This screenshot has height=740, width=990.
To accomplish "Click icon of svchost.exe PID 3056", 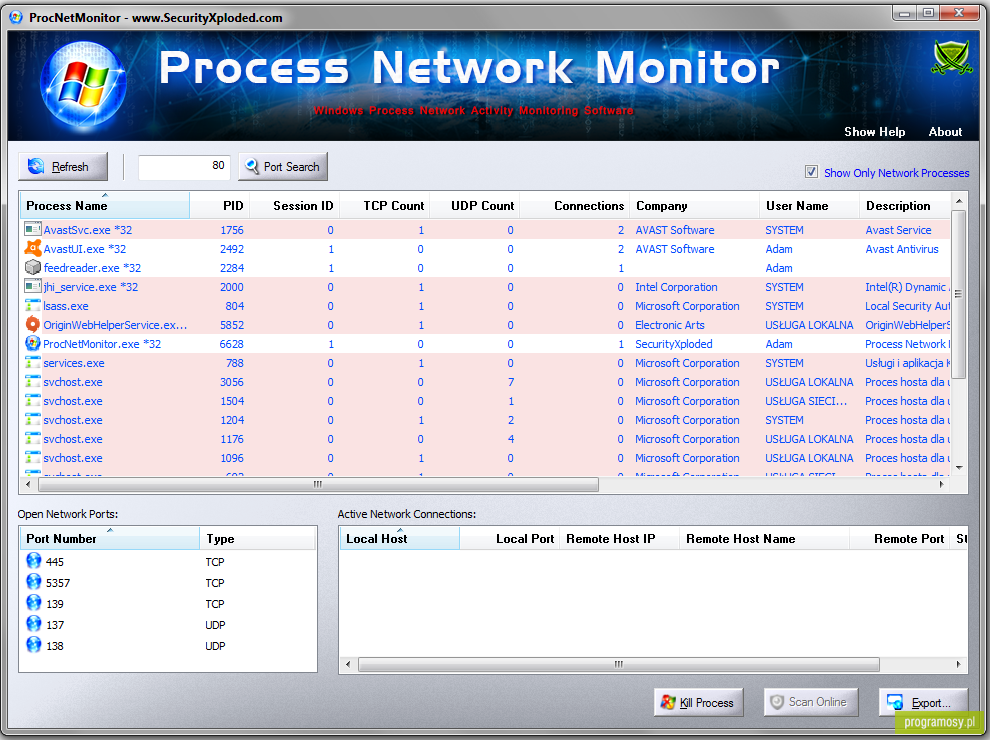I will [33, 381].
